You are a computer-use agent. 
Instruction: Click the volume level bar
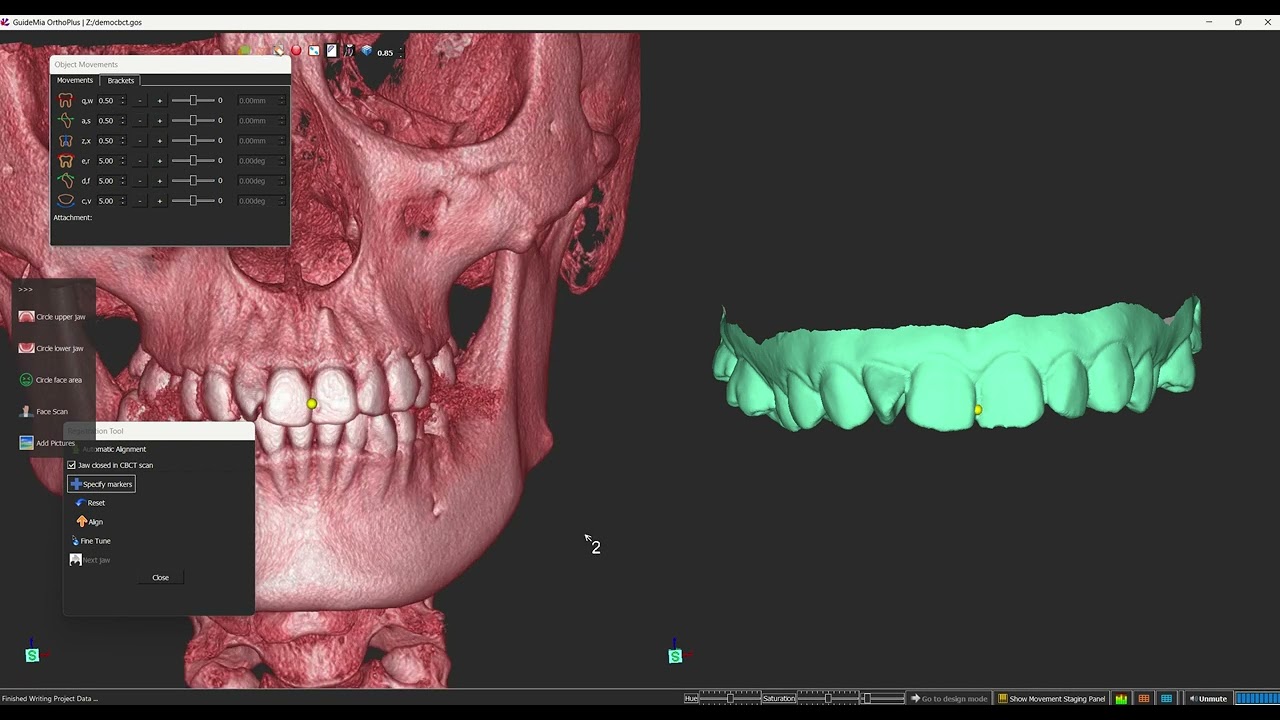point(1257,699)
